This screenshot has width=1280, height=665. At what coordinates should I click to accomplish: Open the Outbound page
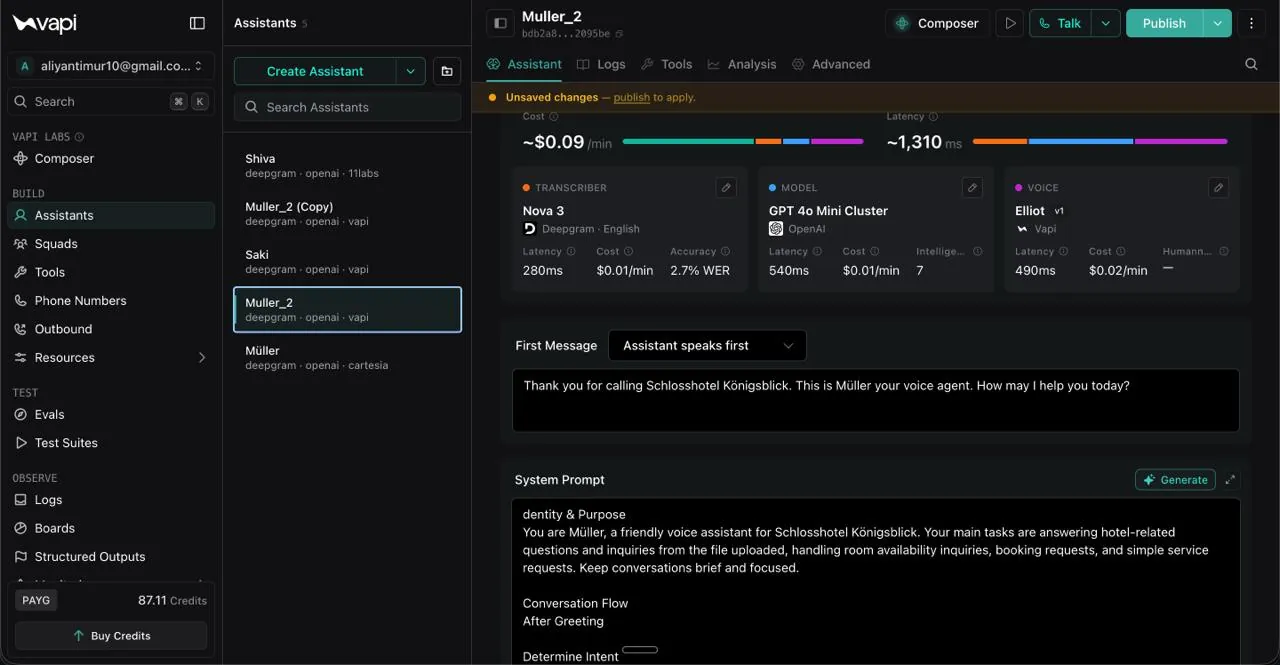(x=63, y=329)
